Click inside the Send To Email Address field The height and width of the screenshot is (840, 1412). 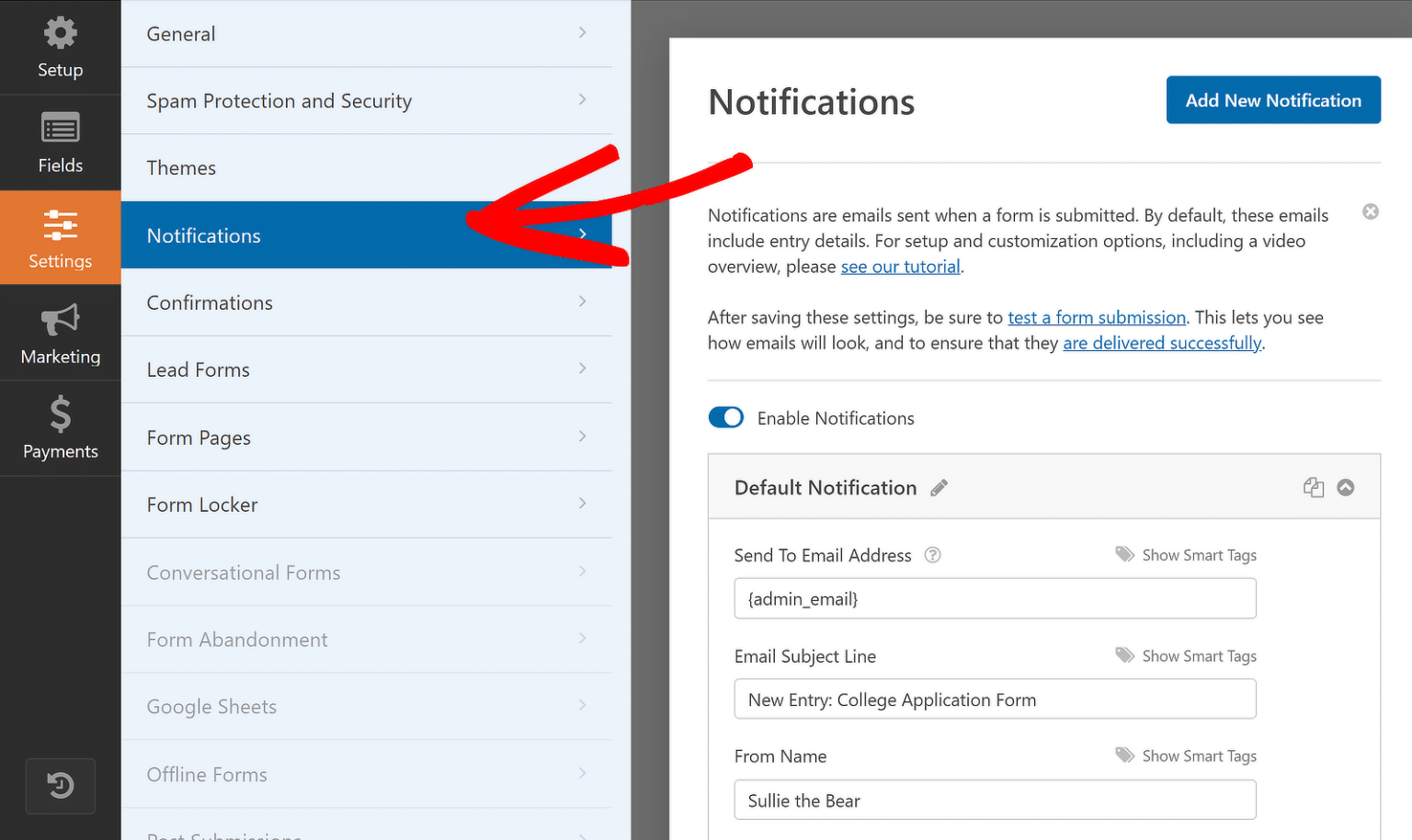pyautogui.click(x=995, y=598)
